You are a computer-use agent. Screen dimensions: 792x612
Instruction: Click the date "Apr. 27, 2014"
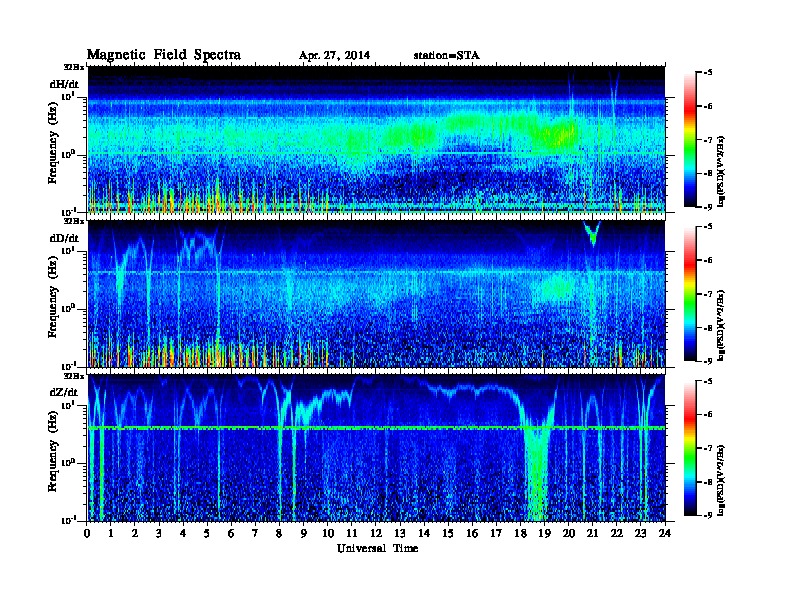(334, 56)
